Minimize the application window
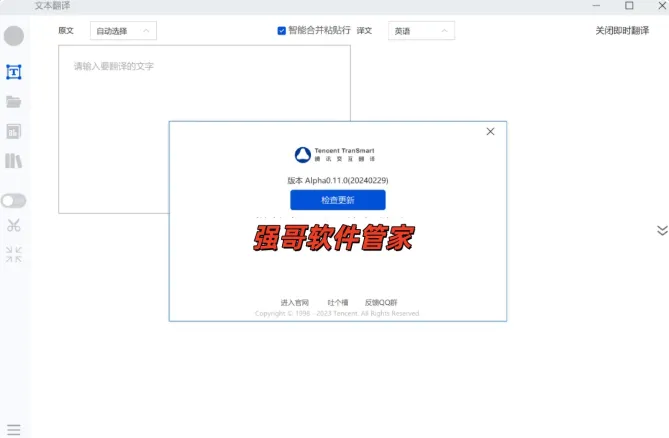The width and height of the screenshot is (669, 438). point(596,6)
